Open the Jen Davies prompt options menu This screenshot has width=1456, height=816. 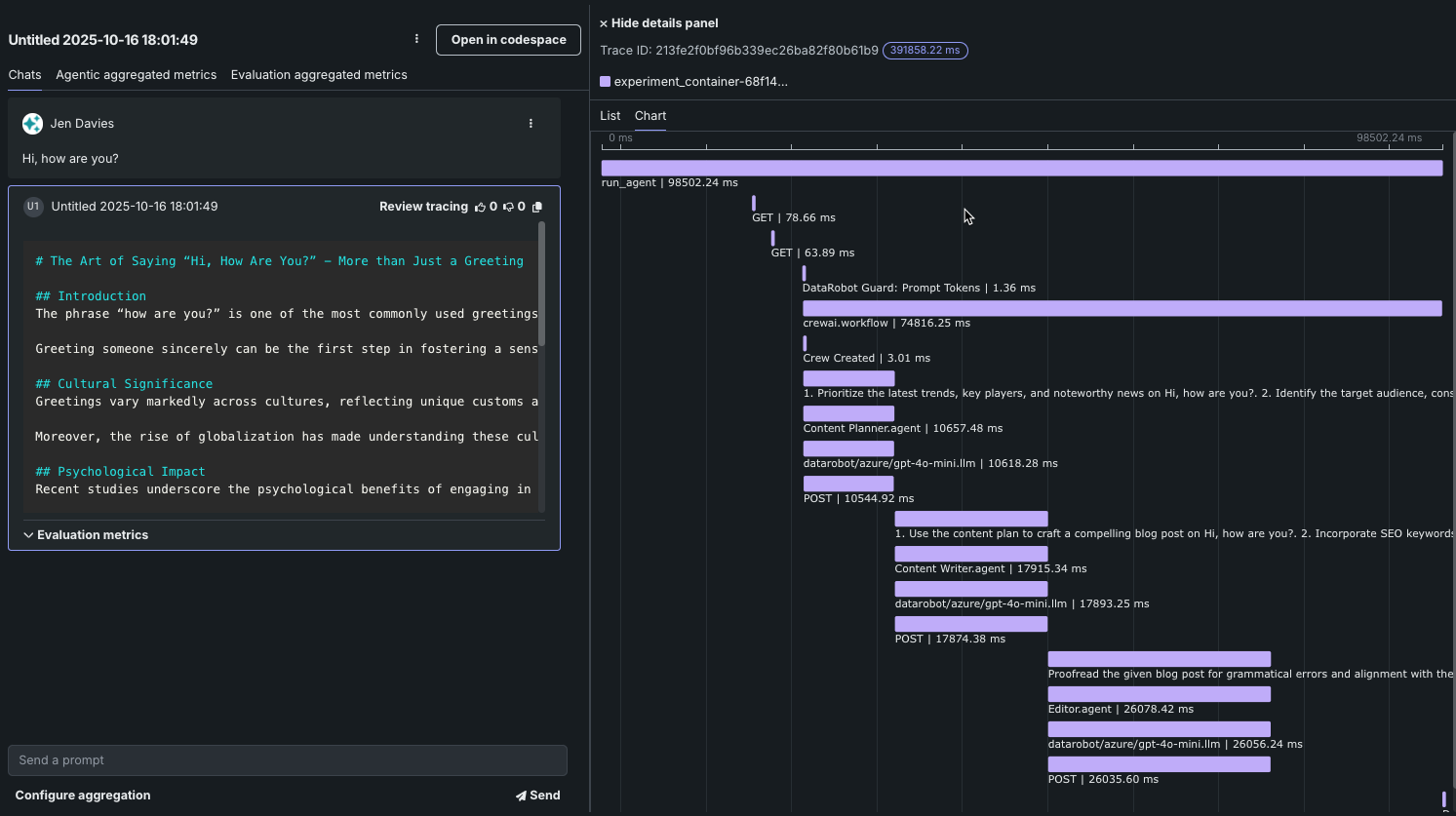tap(531, 124)
